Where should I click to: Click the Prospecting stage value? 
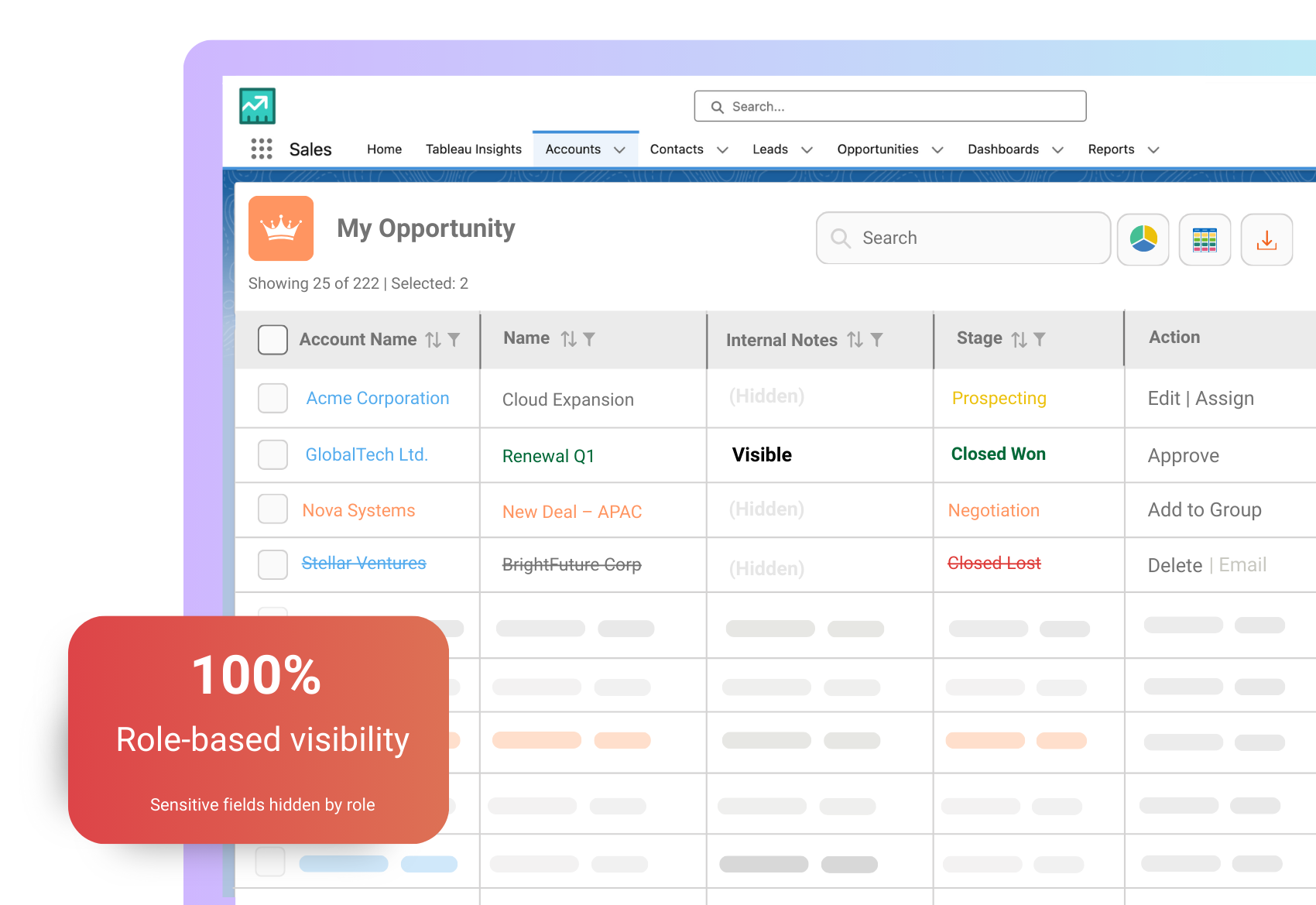tap(999, 398)
